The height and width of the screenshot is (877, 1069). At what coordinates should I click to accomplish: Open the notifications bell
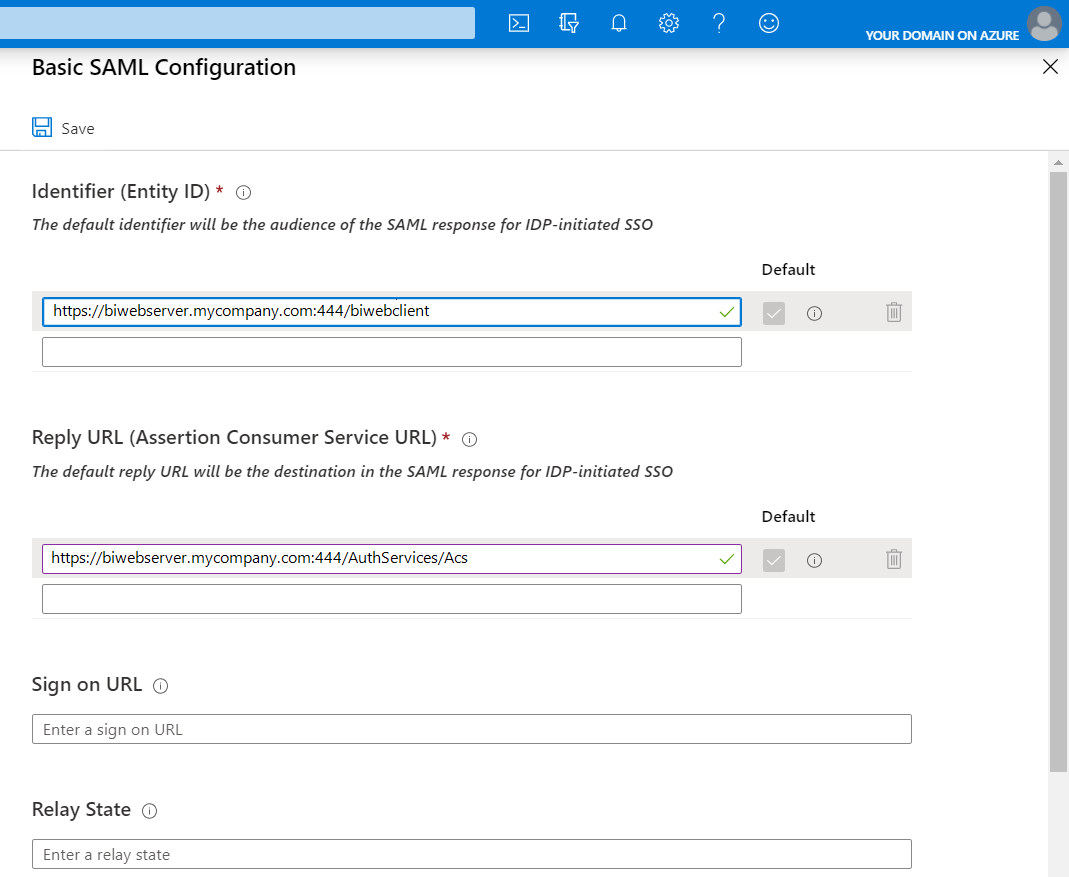(x=619, y=23)
